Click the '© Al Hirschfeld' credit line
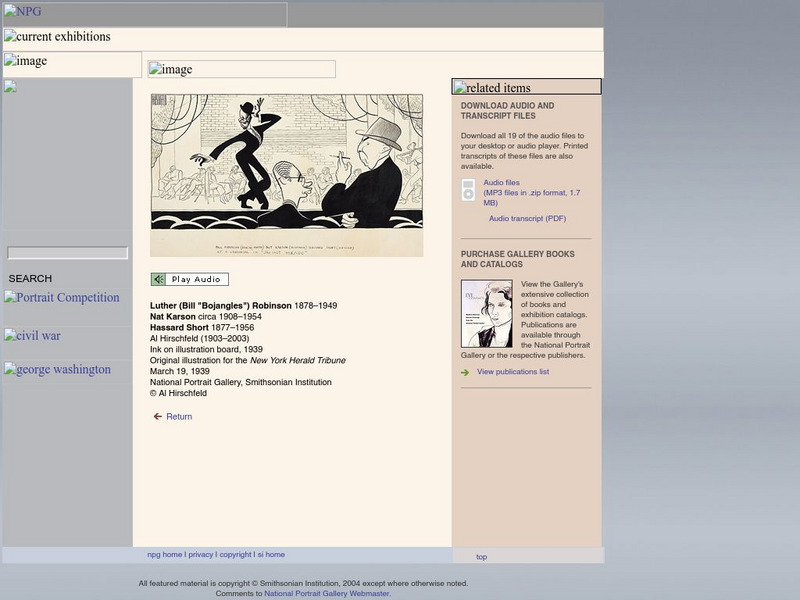Viewport: 800px width, 600px height. [178, 393]
